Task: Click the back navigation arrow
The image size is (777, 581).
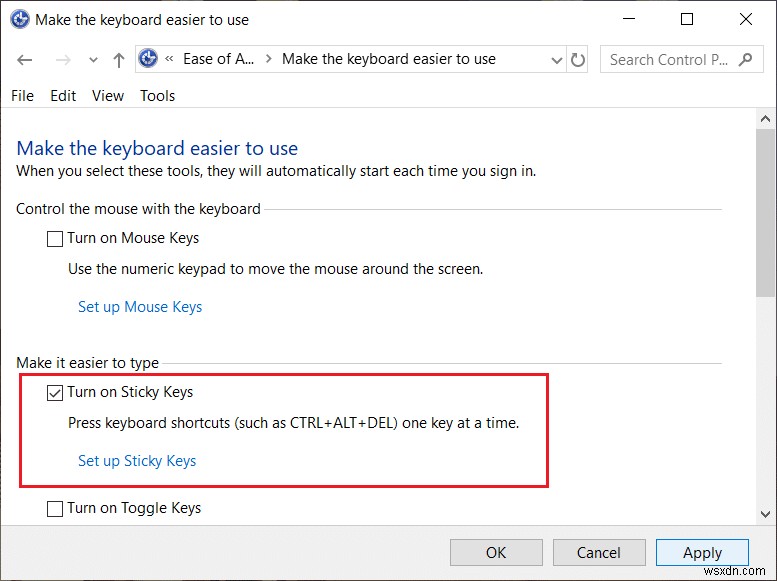Action: (x=24, y=60)
